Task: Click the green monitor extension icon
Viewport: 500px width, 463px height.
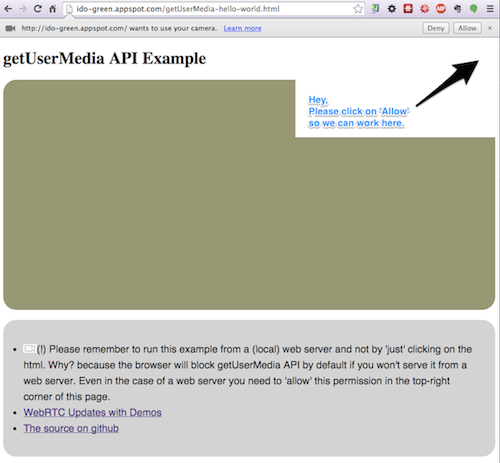Action: click(375, 9)
